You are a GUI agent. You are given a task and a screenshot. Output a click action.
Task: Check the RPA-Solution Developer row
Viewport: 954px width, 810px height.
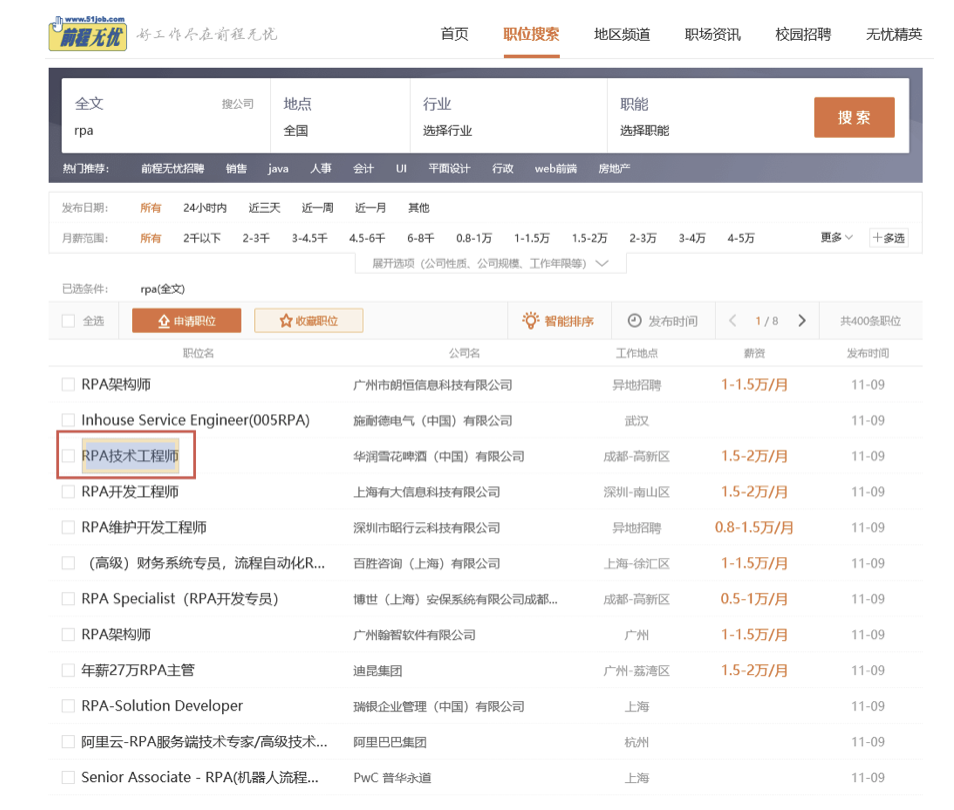(68, 706)
